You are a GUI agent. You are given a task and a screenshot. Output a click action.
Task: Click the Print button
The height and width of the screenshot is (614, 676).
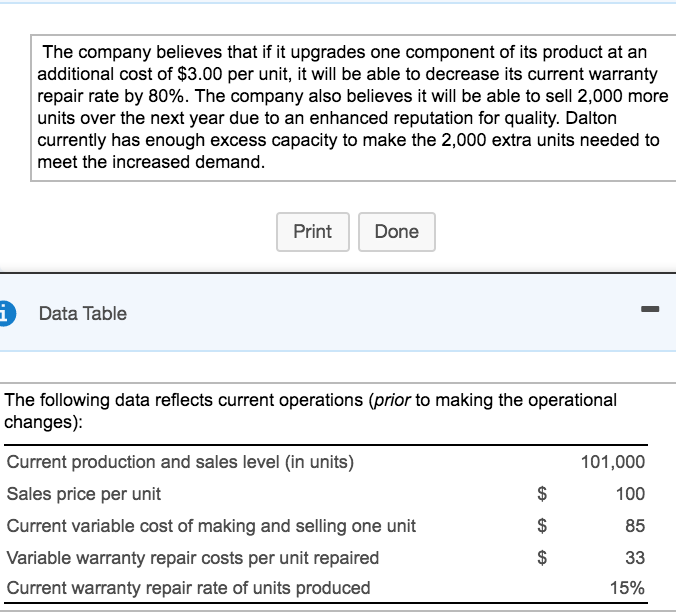pos(312,232)
